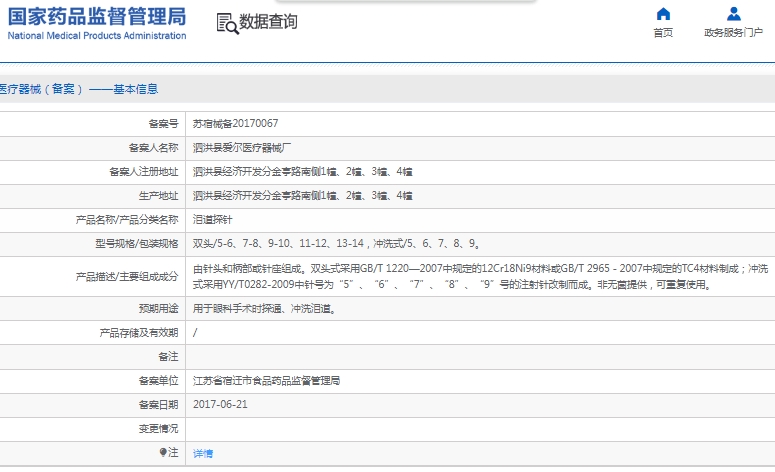Select the 生产地址 label
Viewport: 775px width, 472px height.
tap(158, 196)
